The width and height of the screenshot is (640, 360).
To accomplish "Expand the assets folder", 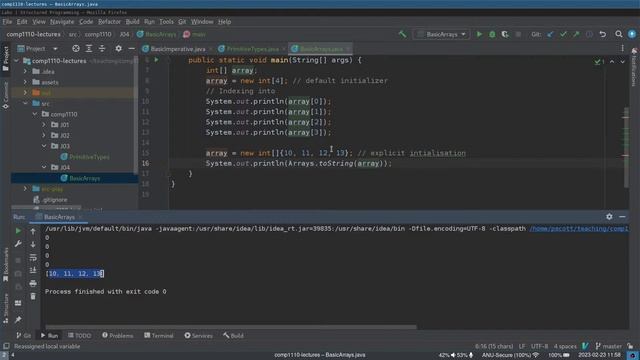I will click(x=25, y=82).
